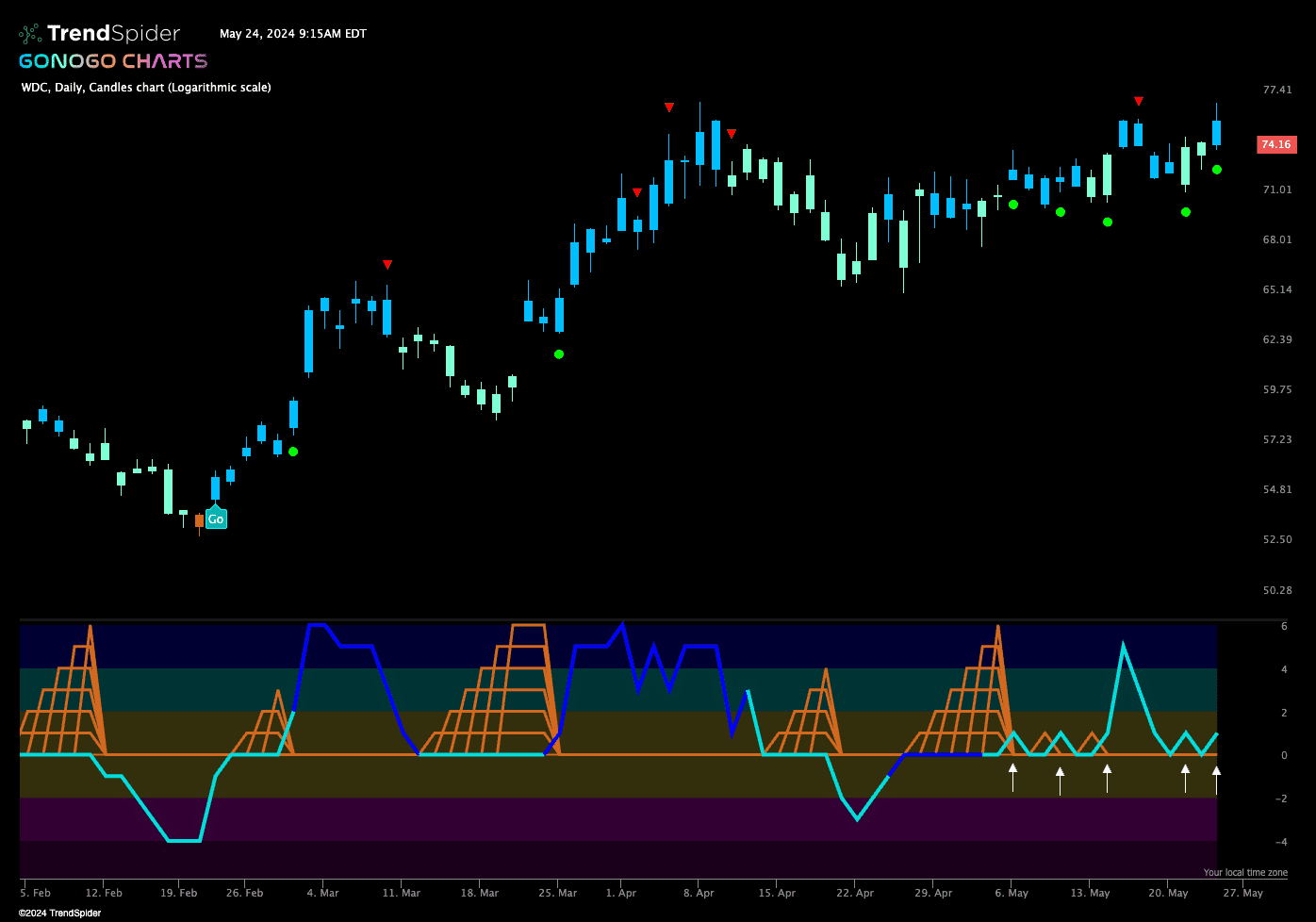Viewport: 1316px width, 922px height.
Task: Click the TrendSpider spider logo icon
Action: [x=31, y=34]
